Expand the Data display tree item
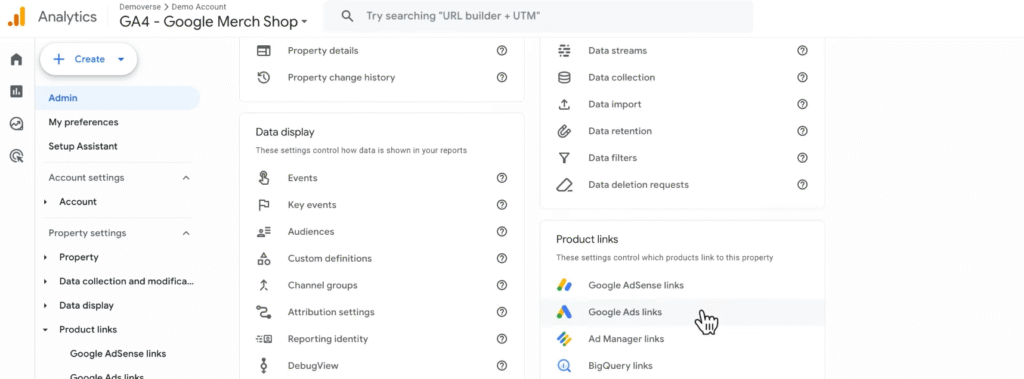The image size is (1024, 379). tap(46, 306)
